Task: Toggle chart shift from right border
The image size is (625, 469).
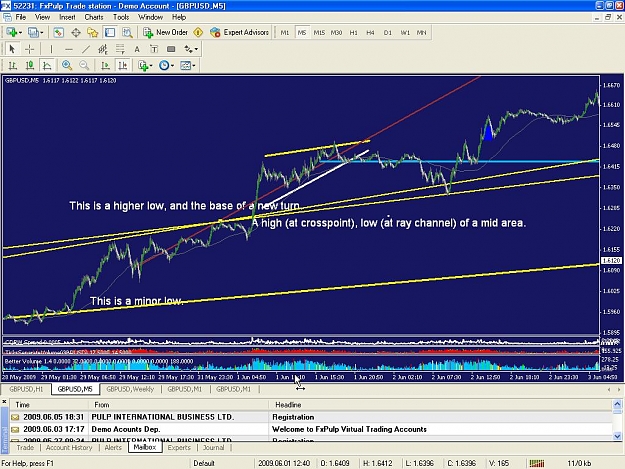Action: 122,65
